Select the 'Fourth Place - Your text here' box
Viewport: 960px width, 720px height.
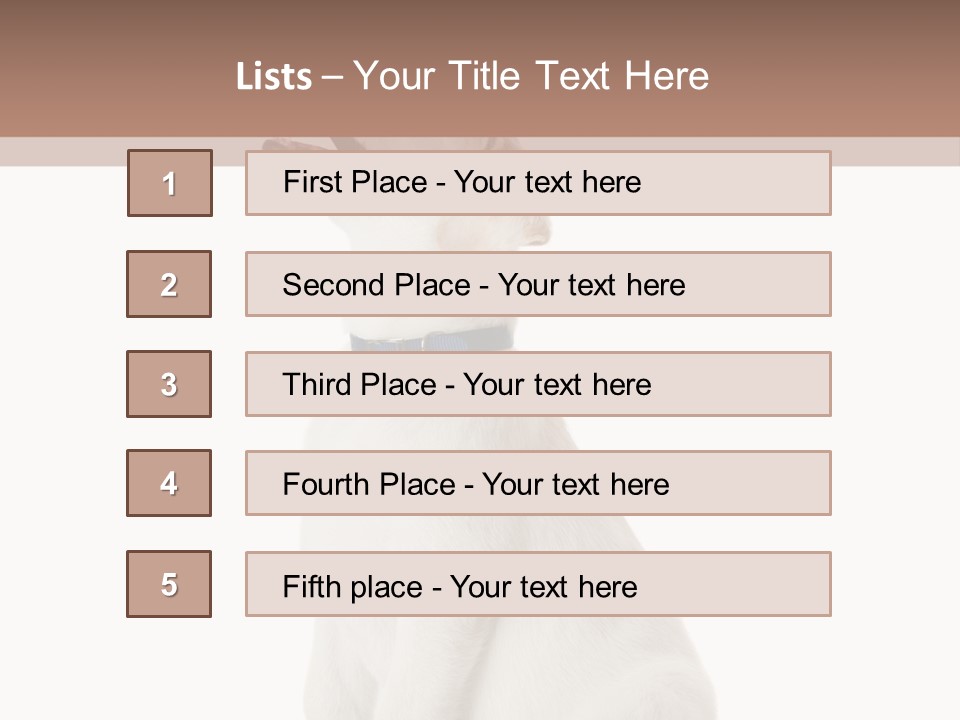coord(538,483)
